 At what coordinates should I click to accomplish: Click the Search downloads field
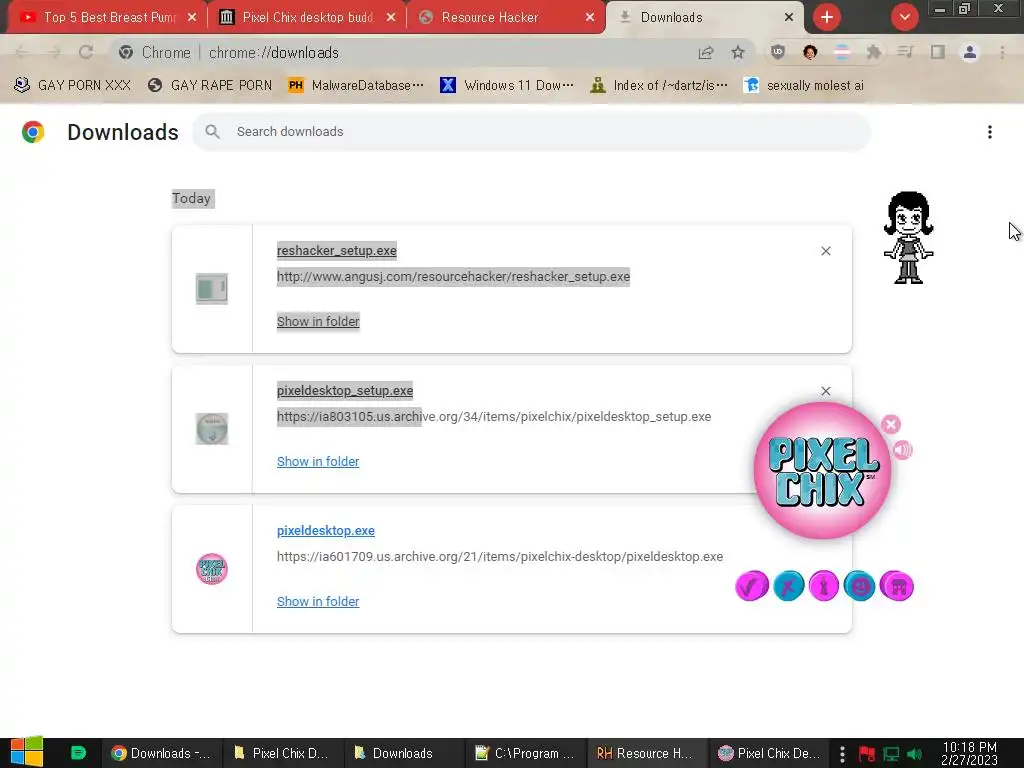pos(531,132)
